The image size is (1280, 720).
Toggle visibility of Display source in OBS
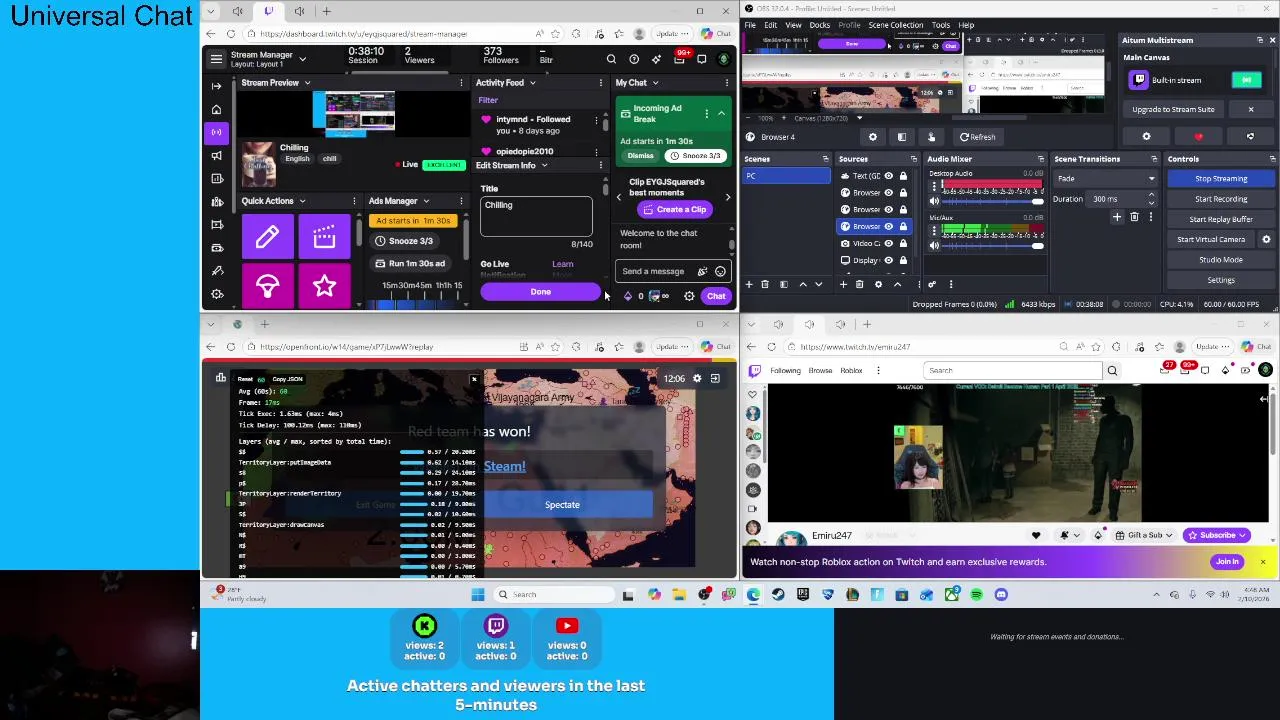pos(888,260)
